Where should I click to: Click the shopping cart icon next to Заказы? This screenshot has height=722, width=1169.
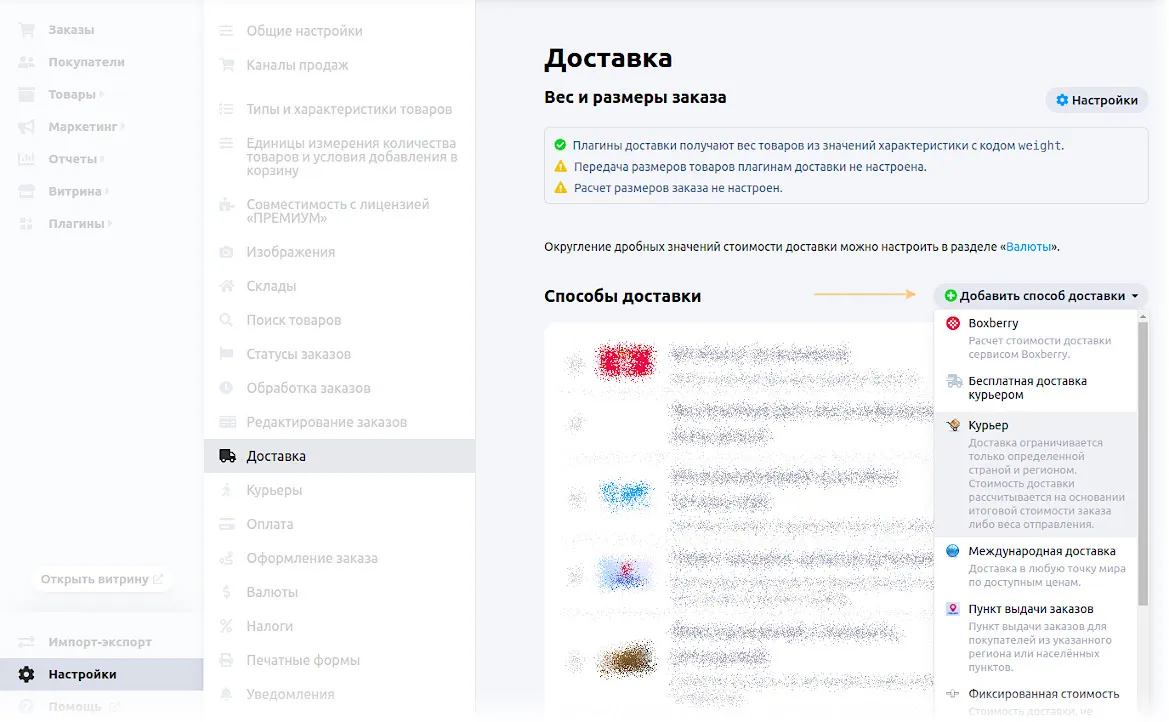click(x=27, y=30)
